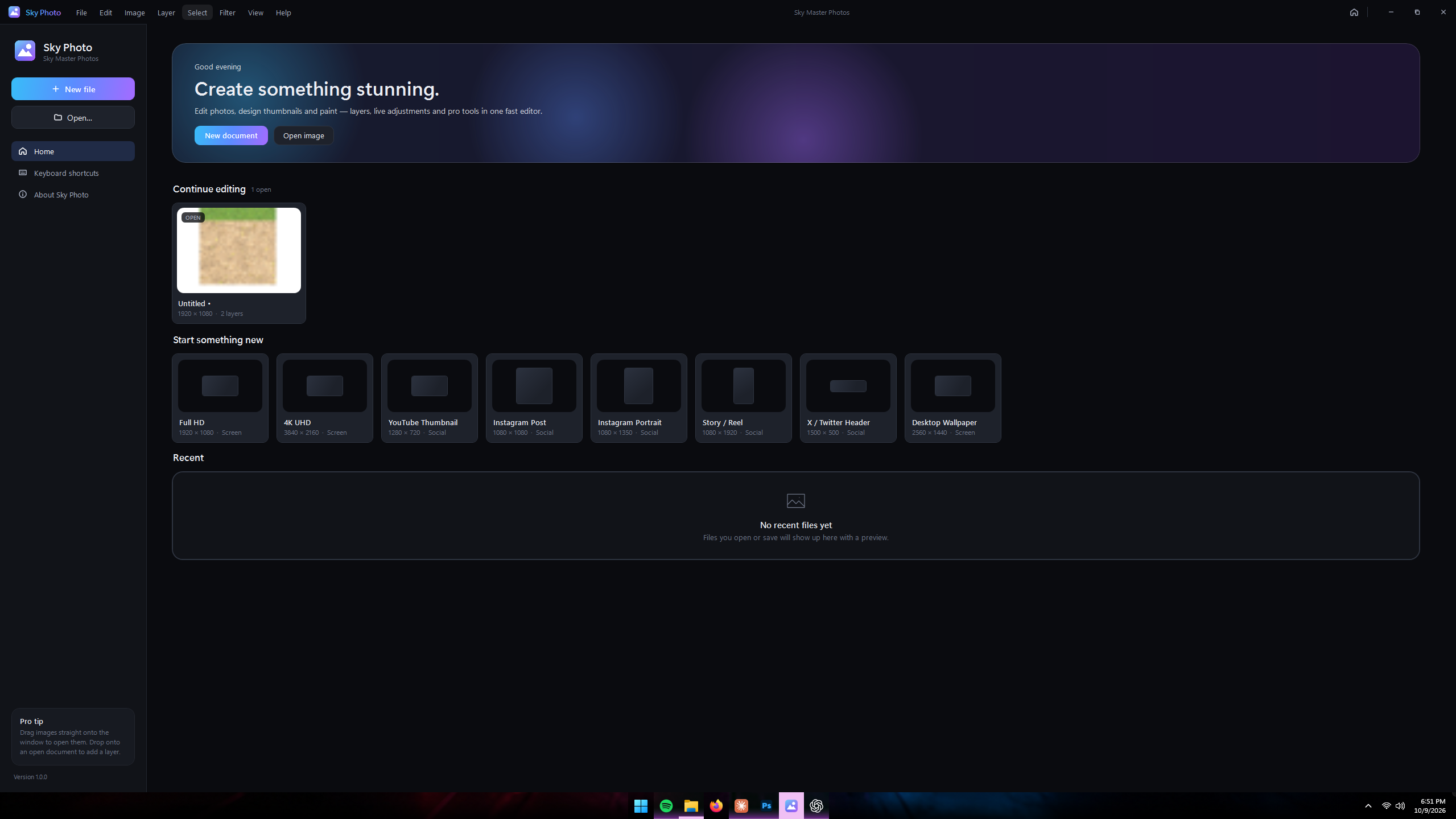The height and width of the screenshot is (819, 1456).
Task: Open the Layer menu
Action: 166,13
